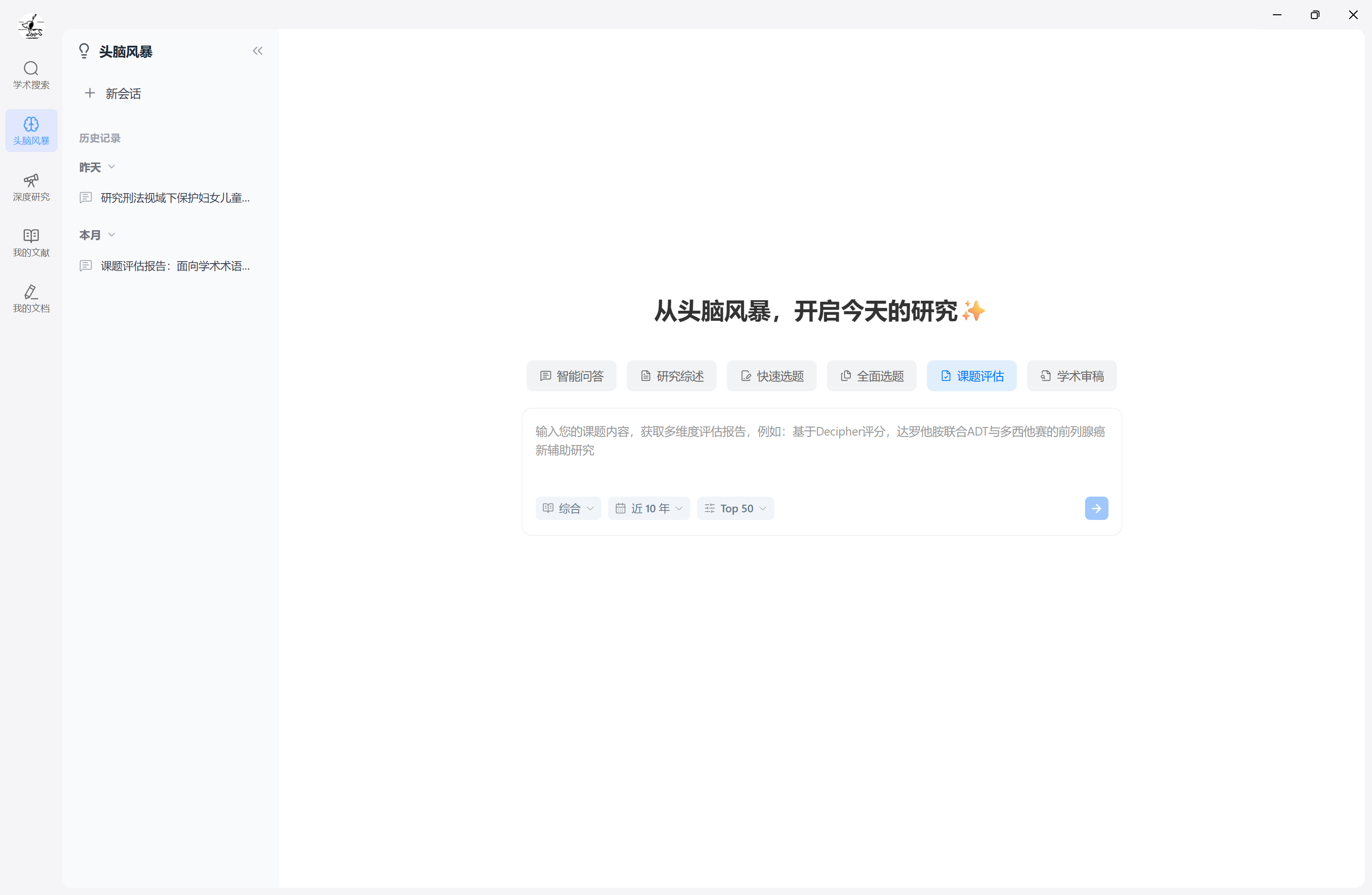The image size is (1372, 895).
Task: Open history item 研究刑法视域下保护妇女儿童
Action: [175, 198]
